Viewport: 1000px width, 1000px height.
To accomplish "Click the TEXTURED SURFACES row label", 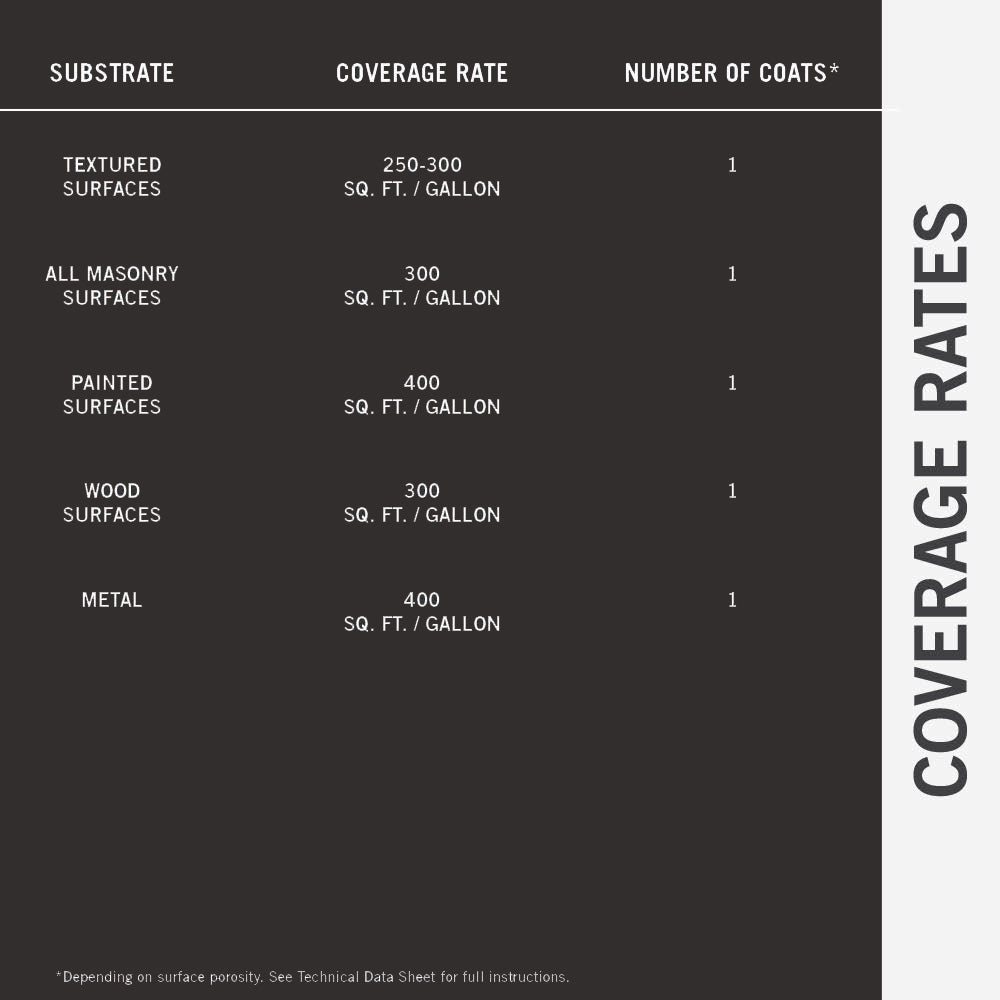I will click(112, 177).
